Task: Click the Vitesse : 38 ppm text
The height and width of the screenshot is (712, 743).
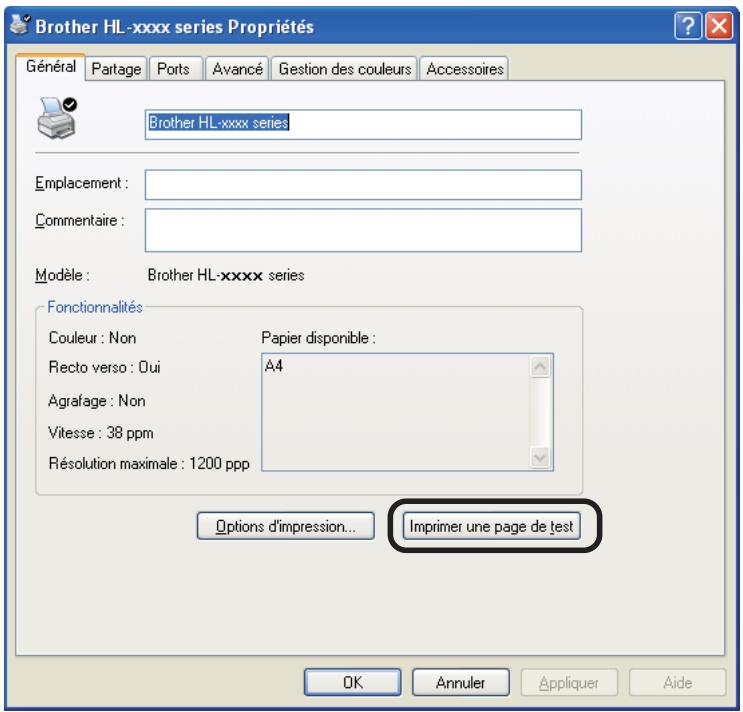Action: coord(101,433)
